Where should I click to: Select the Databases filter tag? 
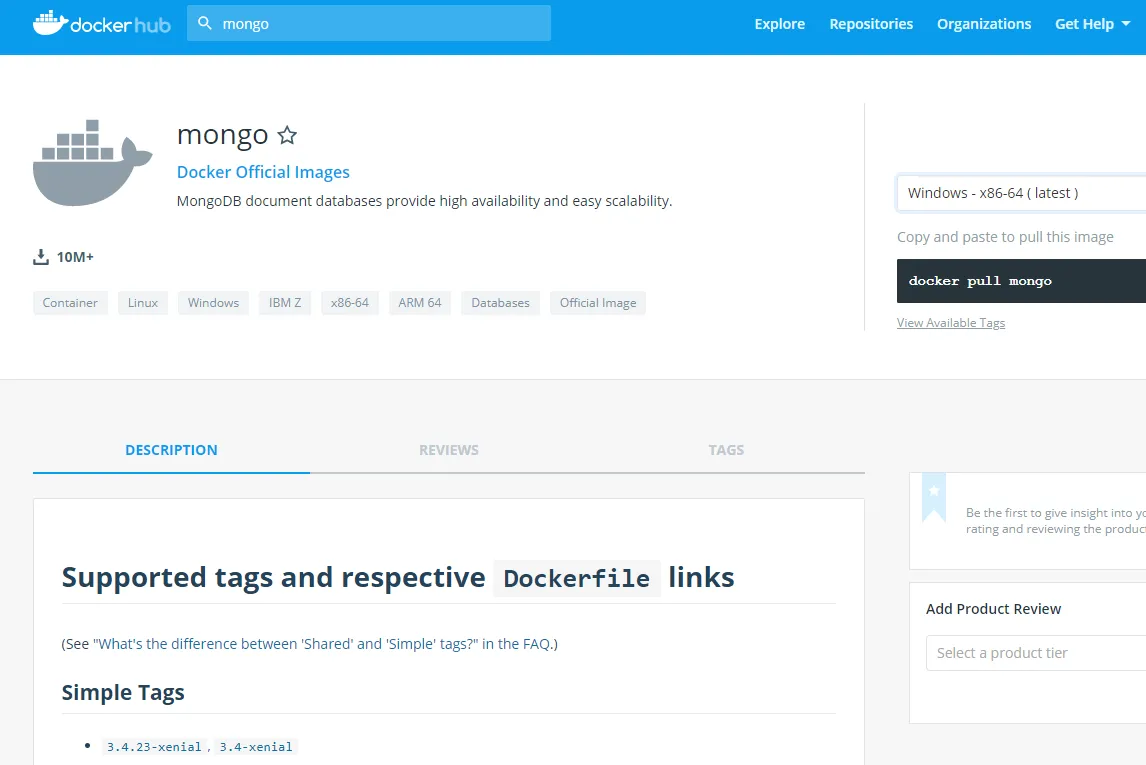[x=500, y=303]
